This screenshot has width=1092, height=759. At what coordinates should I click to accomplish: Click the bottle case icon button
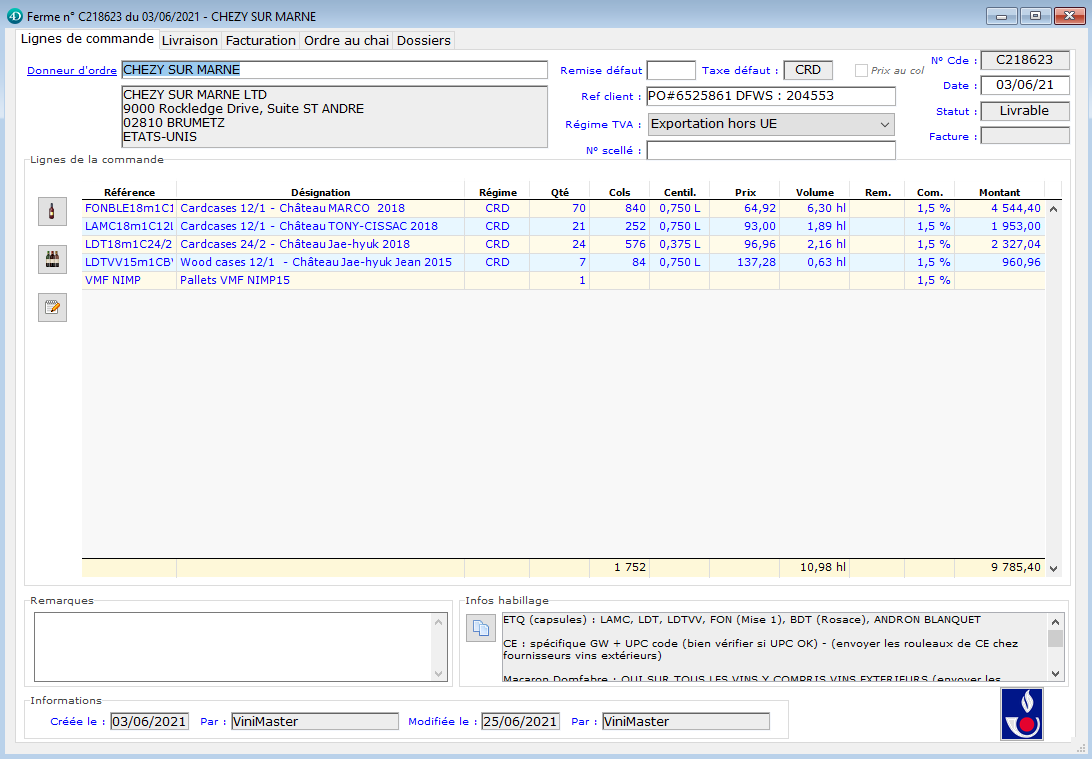(52, 259)
